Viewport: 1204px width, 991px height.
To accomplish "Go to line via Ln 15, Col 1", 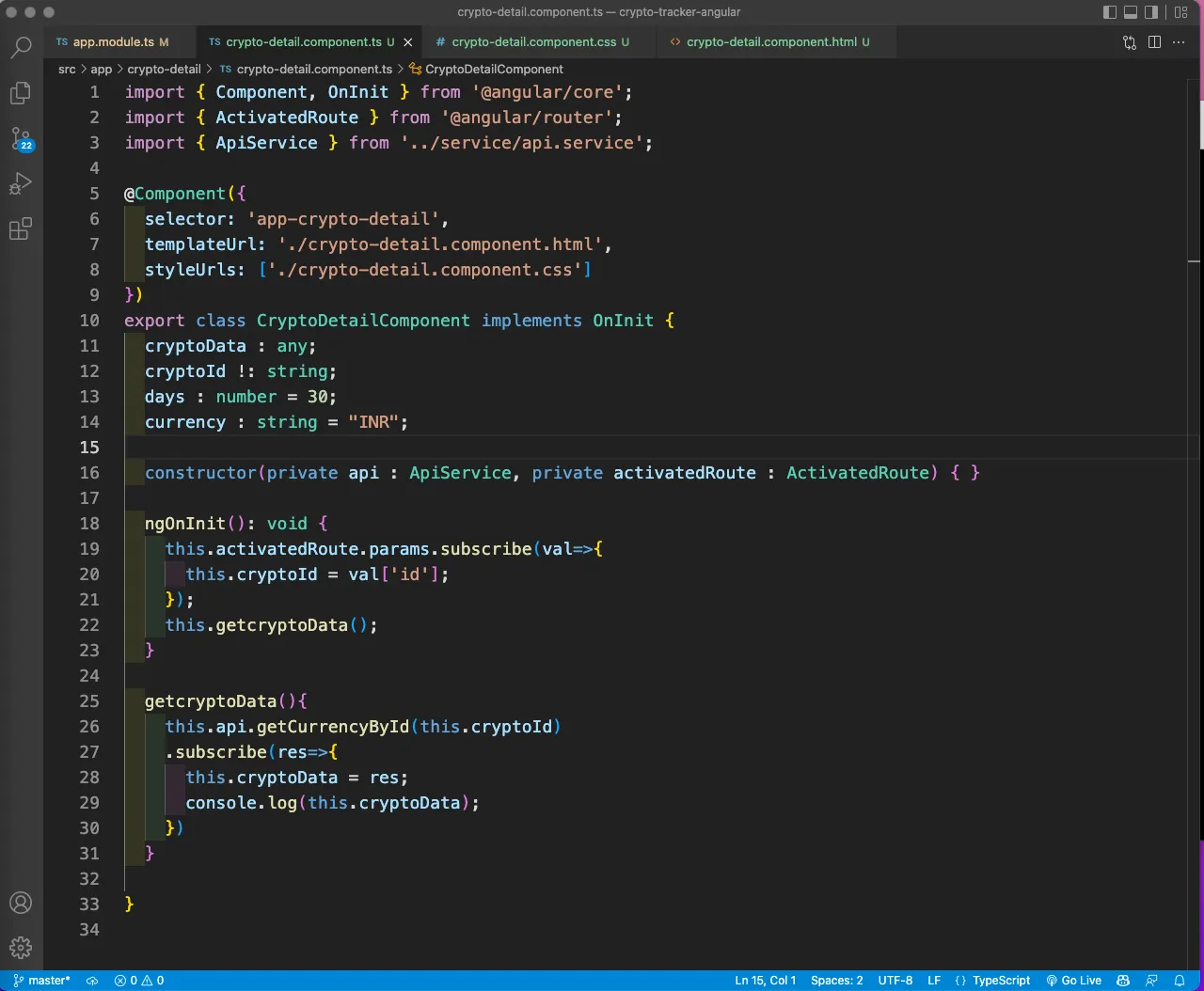I will (766, 981).
